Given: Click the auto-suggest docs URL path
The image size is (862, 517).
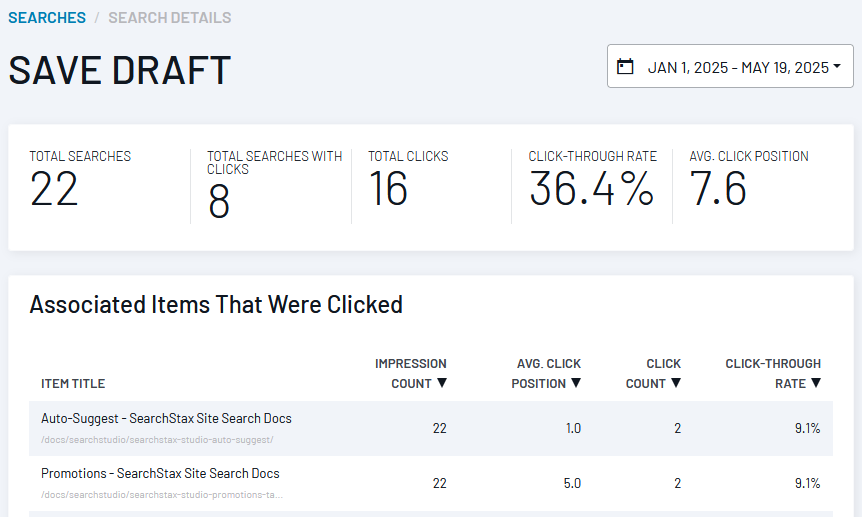Looking at the screenshot, I should (157, 440).
